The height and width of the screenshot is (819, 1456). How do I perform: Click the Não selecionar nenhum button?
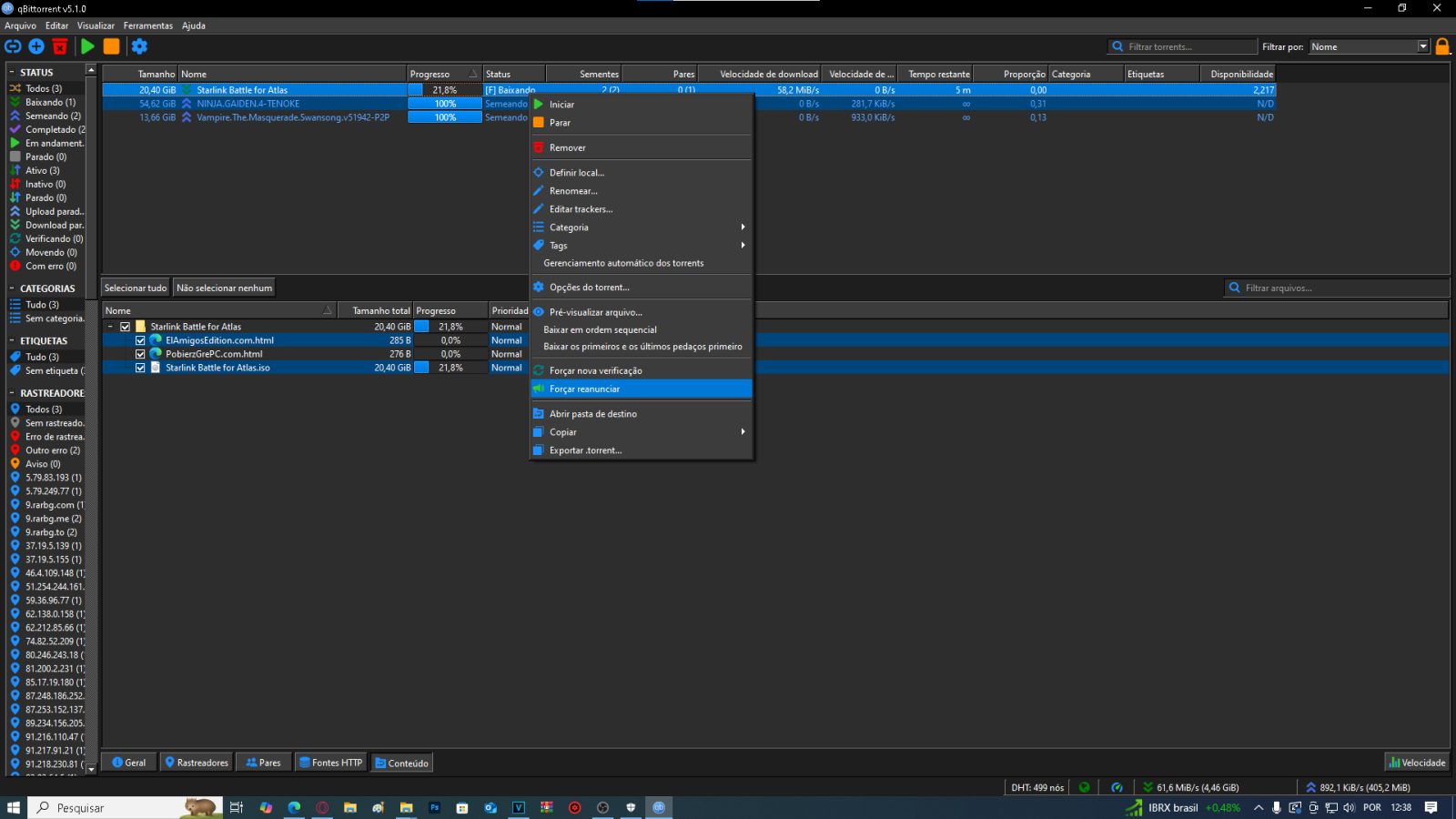pyautogui.click(x=224, y=288)
